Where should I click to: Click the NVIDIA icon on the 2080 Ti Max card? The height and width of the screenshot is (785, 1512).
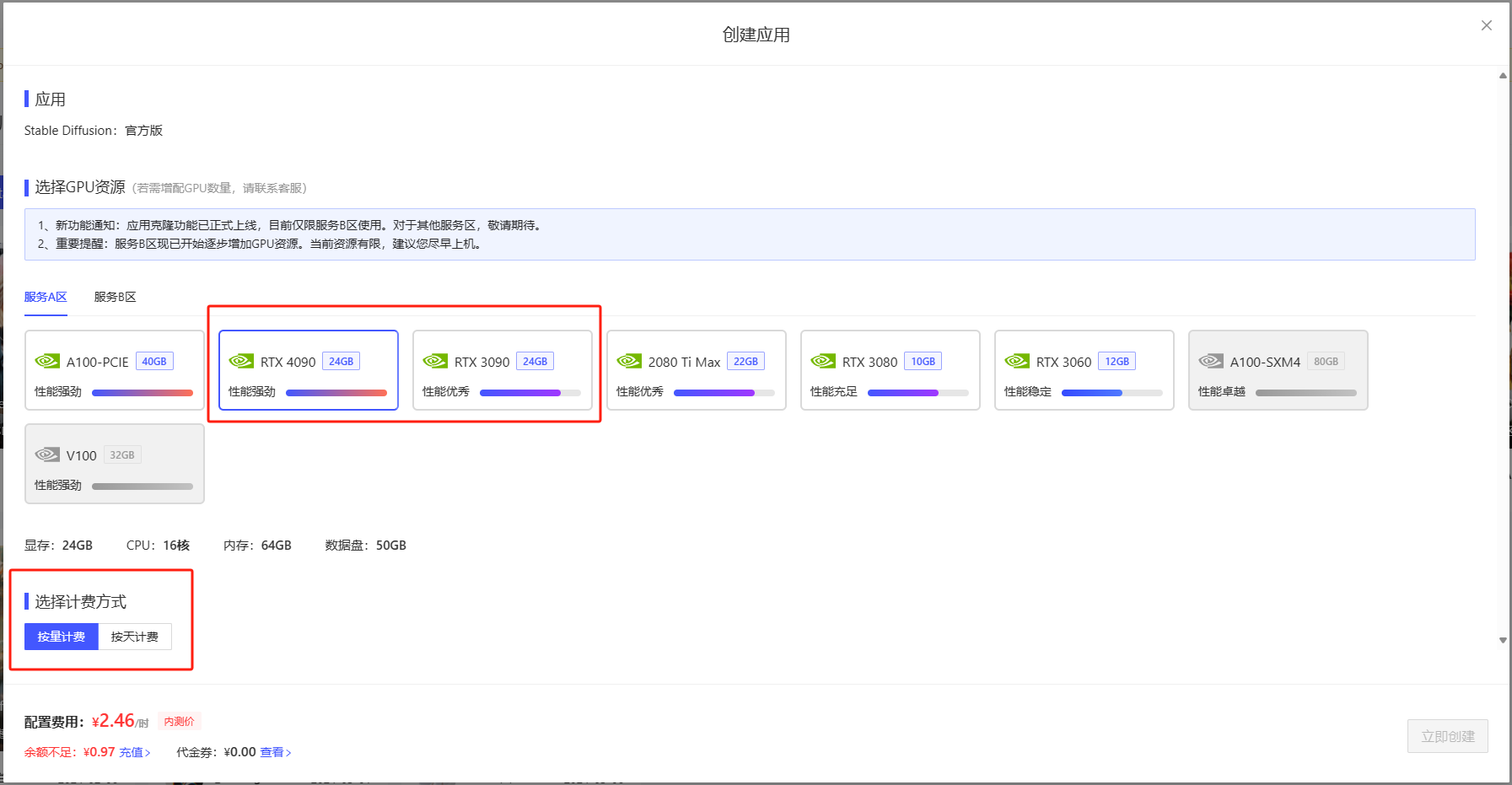coord(629,361)
